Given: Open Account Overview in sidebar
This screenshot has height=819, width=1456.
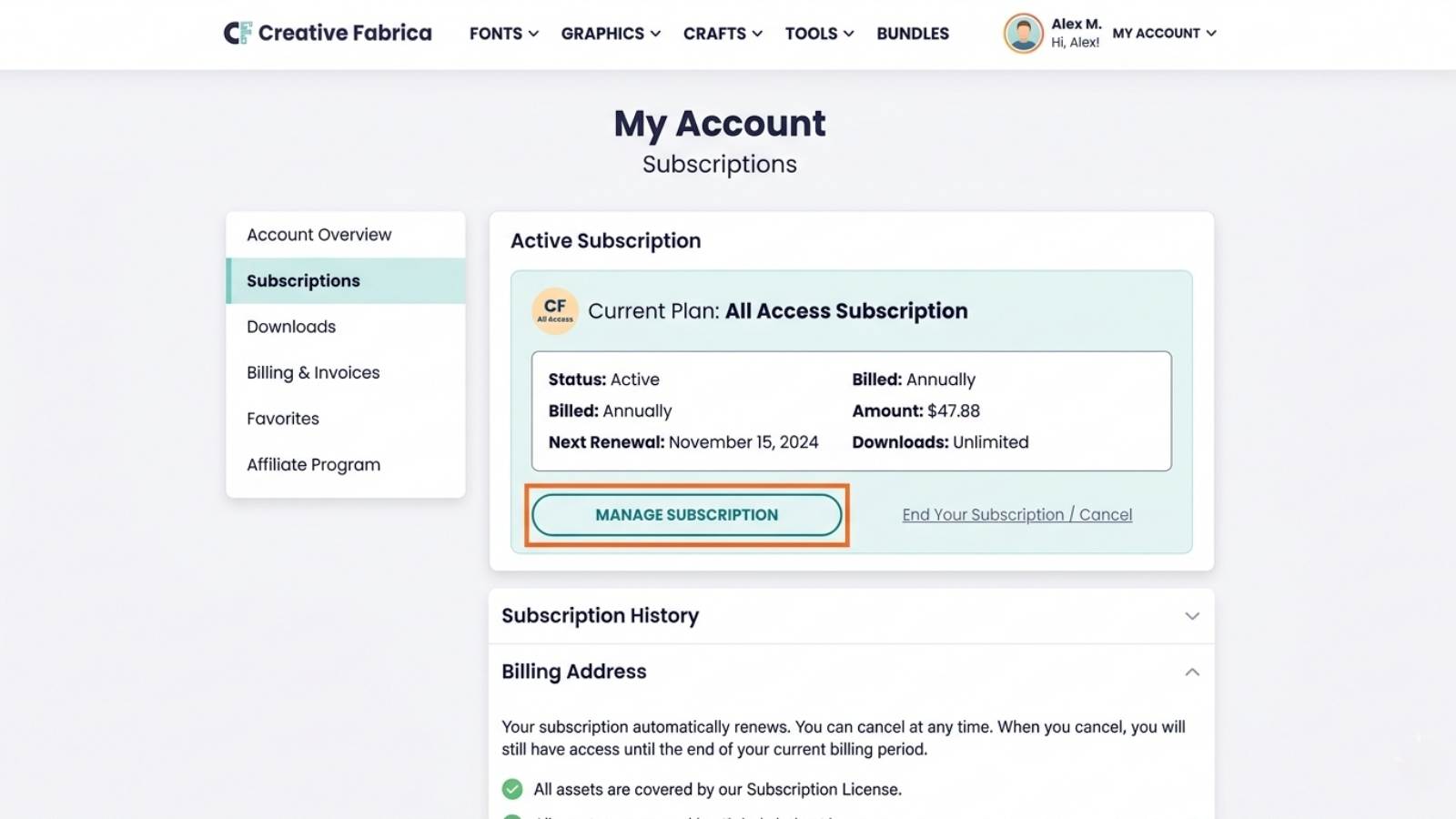Looking at the screenshot, I should (346, 235).
